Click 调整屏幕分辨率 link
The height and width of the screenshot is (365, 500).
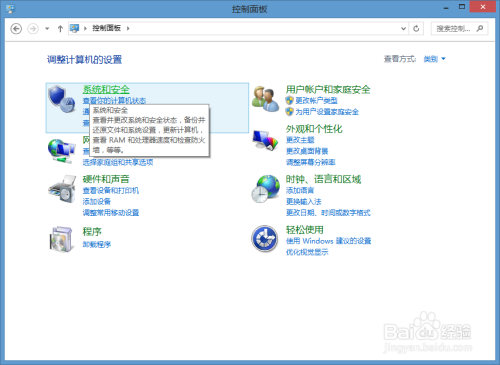(x=311, y=162)
